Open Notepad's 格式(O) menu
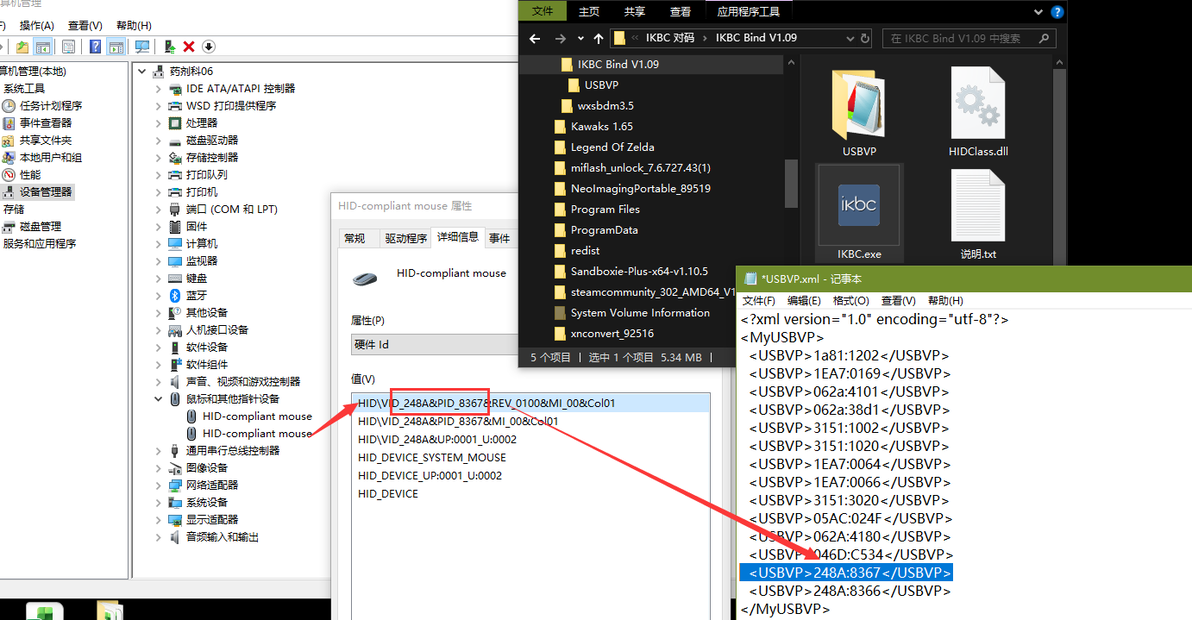1192x620 pixels. (x=851, y=301)
